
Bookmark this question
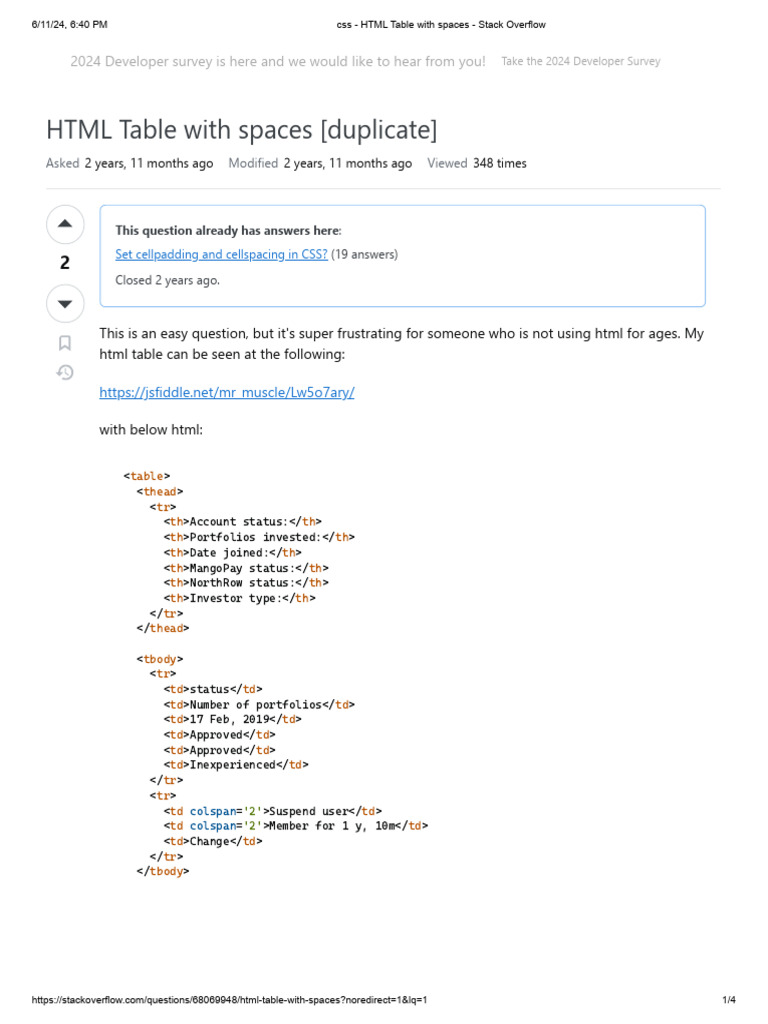(x=65, y=343)
